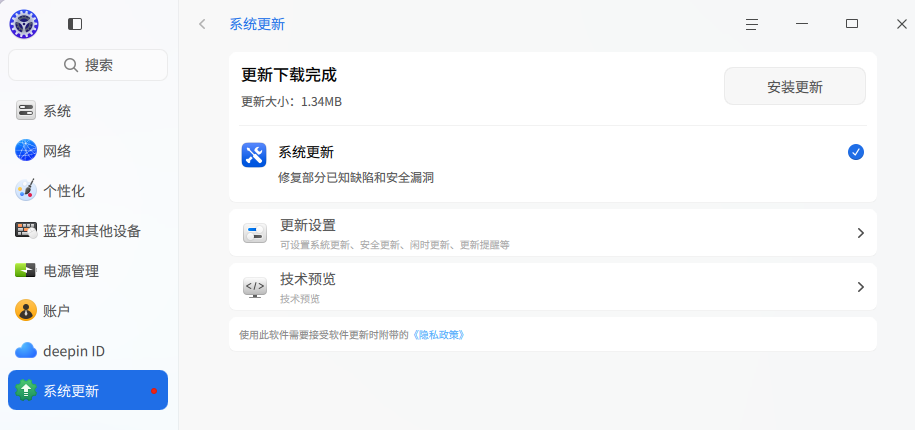Click the 系统更新 breadcrumb title
Viewport: 915px width, 430px height.
(257, 24)
